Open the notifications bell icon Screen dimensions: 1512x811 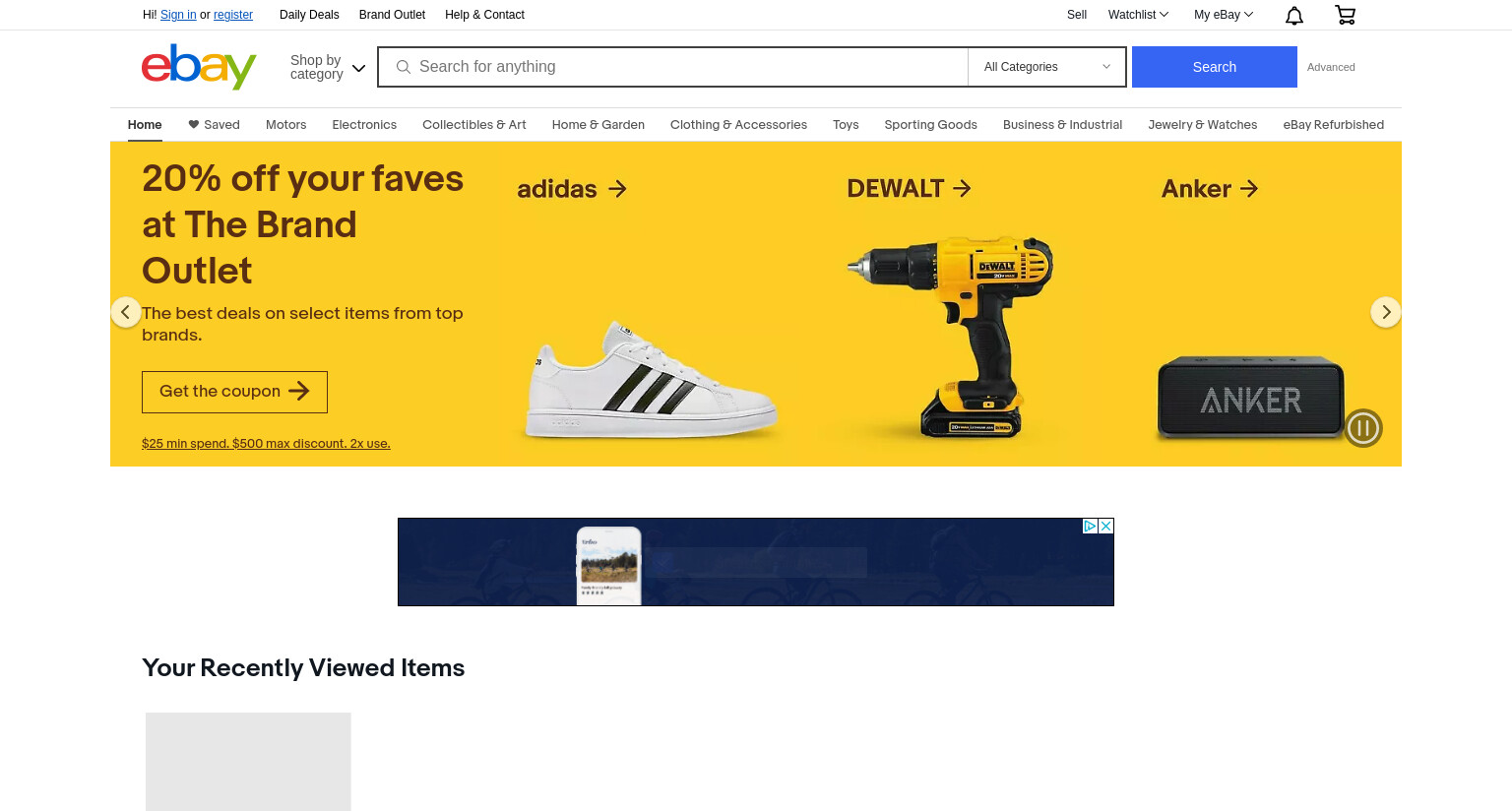tap(1294, 15)
